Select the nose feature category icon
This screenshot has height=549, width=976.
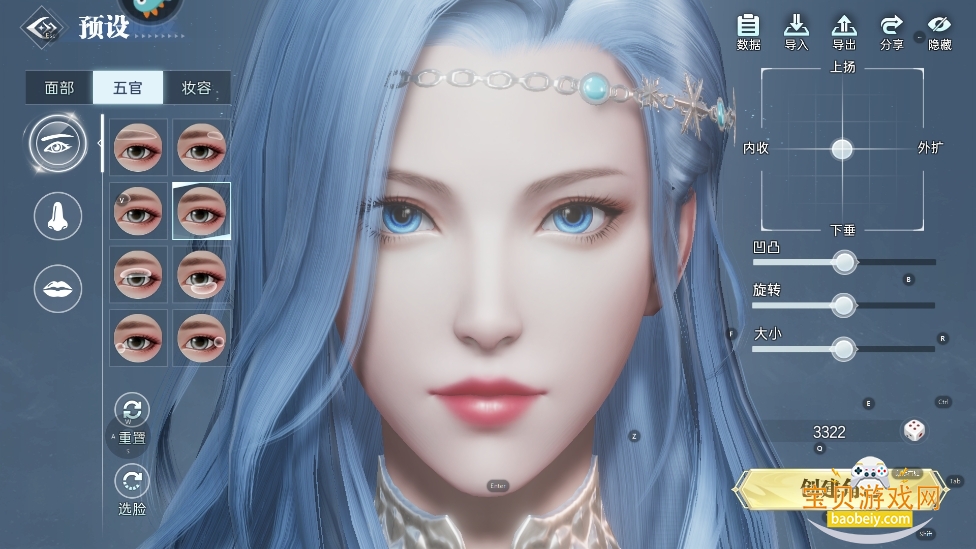58,216
